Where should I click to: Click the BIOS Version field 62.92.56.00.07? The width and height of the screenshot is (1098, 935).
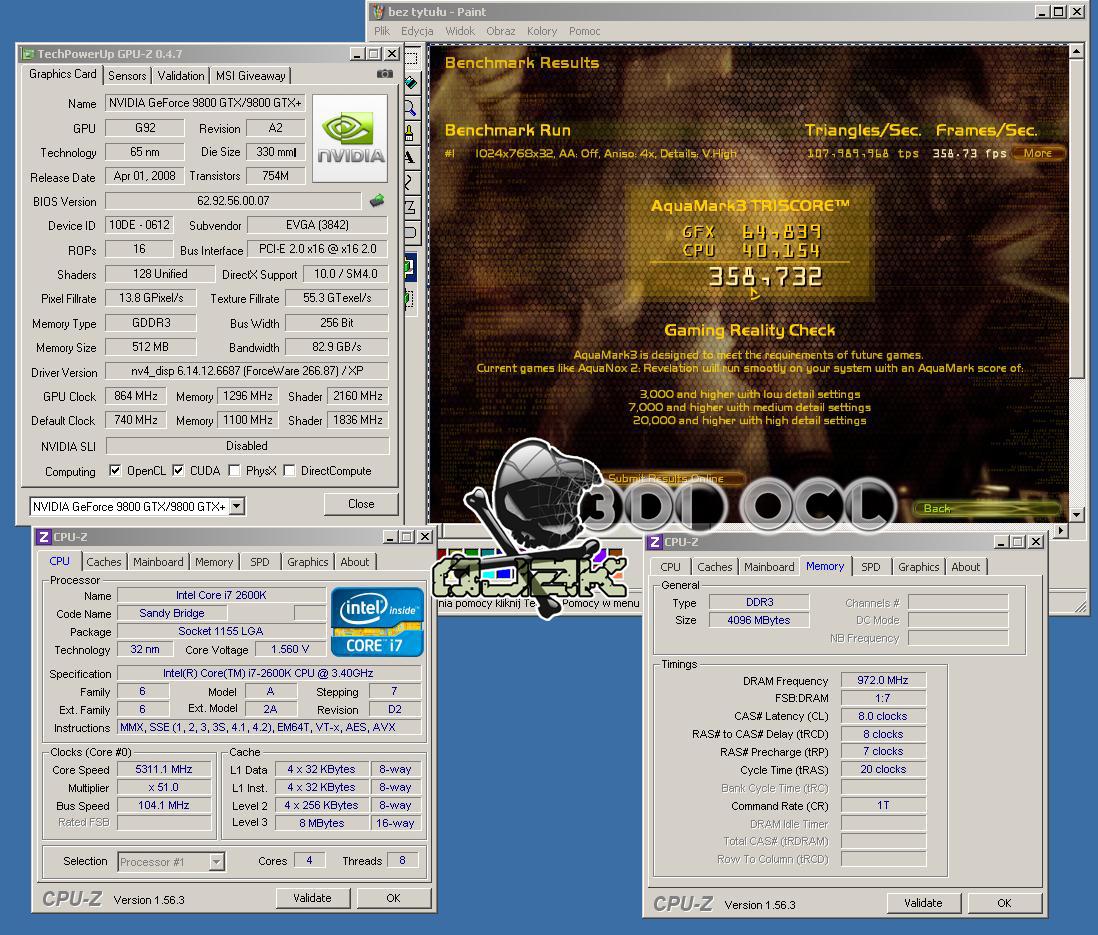pyautogui.click(x=233, y=201)
